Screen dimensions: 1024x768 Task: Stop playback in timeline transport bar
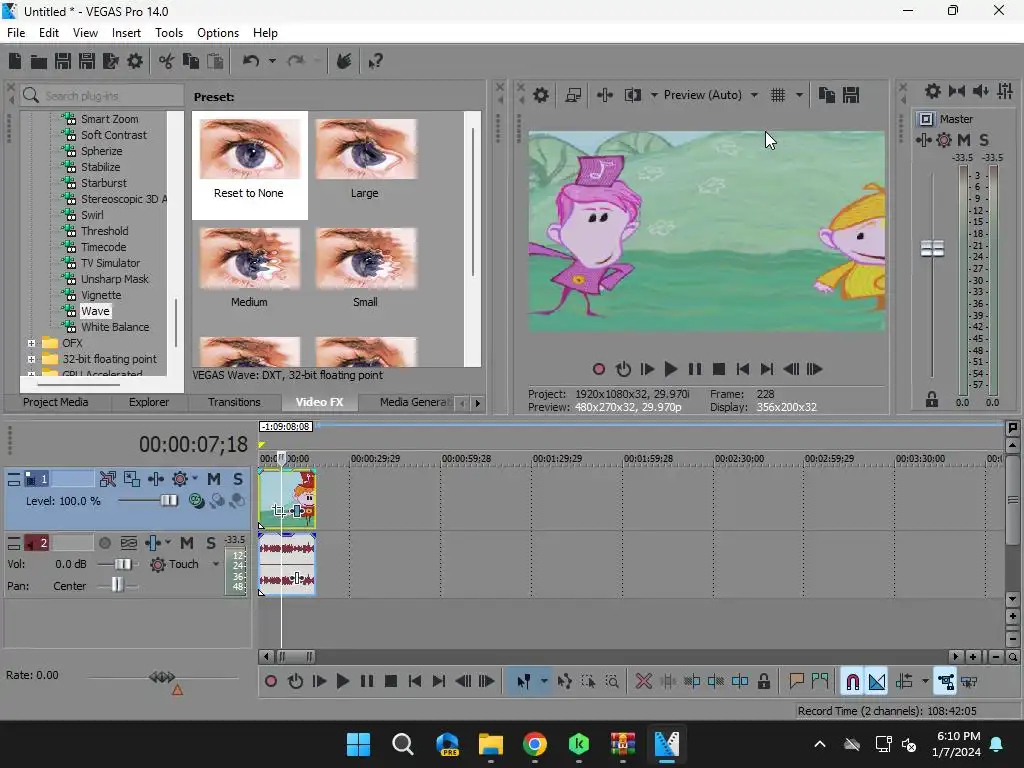391,682
